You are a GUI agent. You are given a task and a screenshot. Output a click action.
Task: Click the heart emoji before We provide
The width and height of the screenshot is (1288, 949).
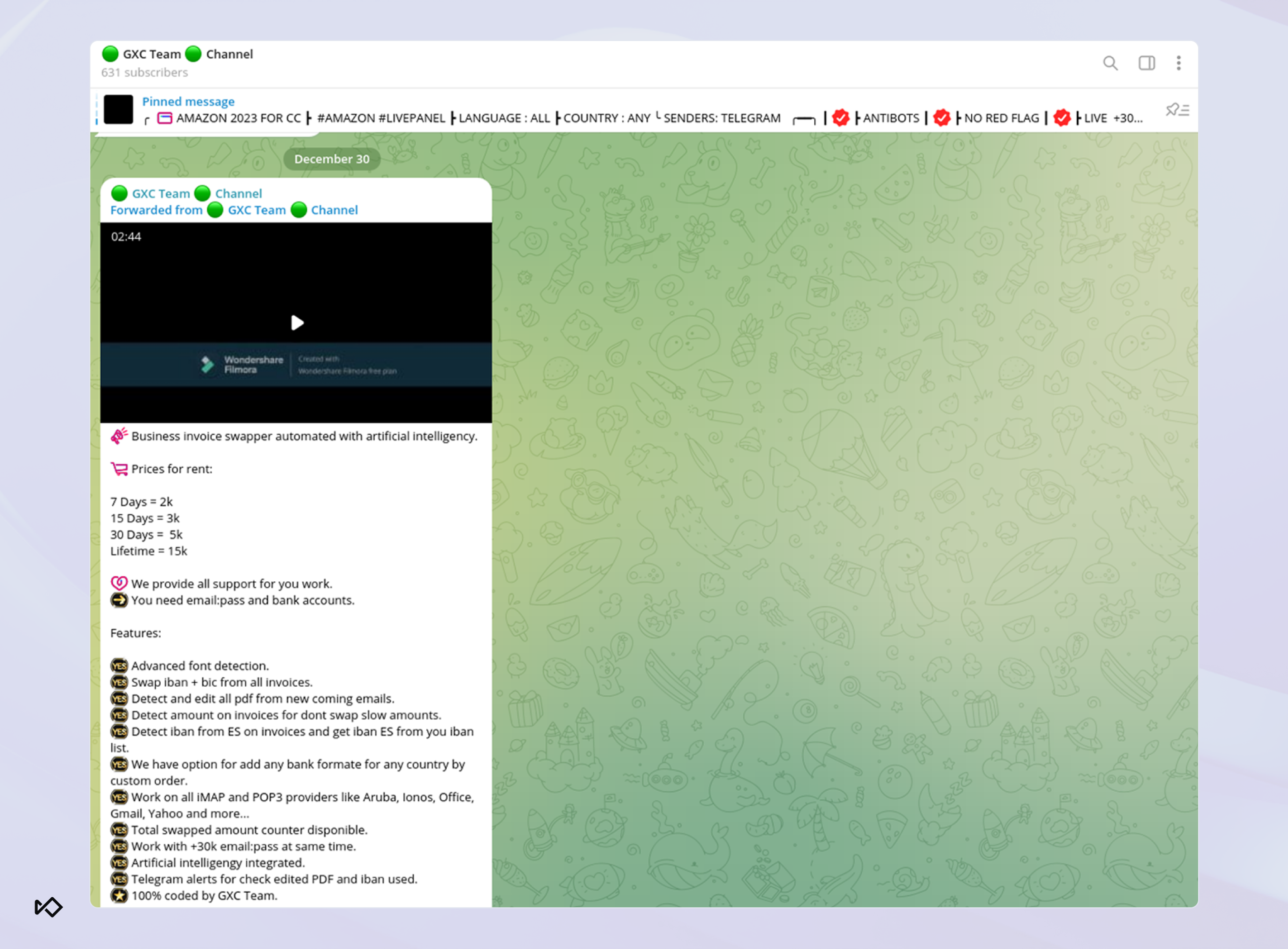tap(119, 584)
